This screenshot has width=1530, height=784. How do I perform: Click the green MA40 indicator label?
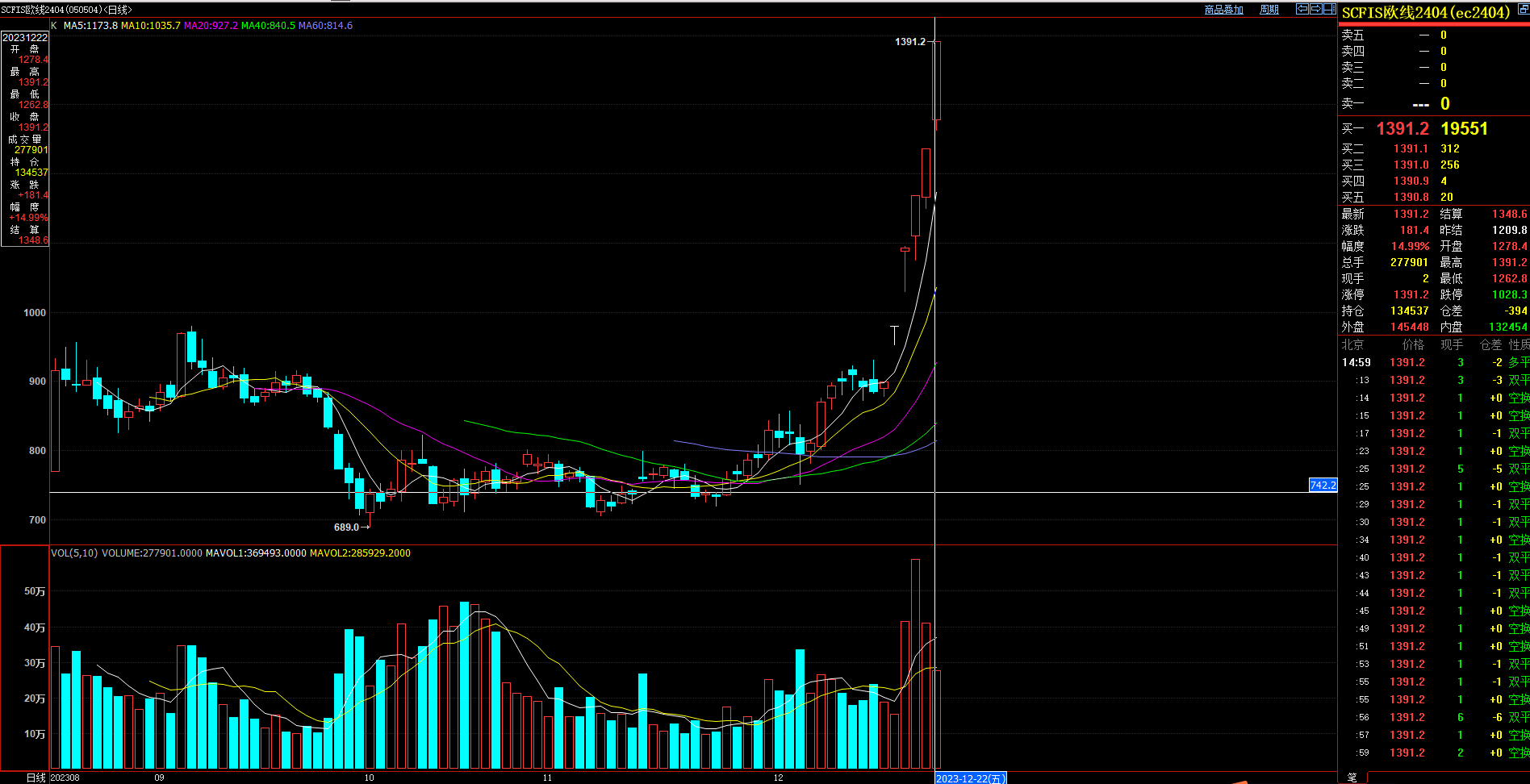coord(268,26)
